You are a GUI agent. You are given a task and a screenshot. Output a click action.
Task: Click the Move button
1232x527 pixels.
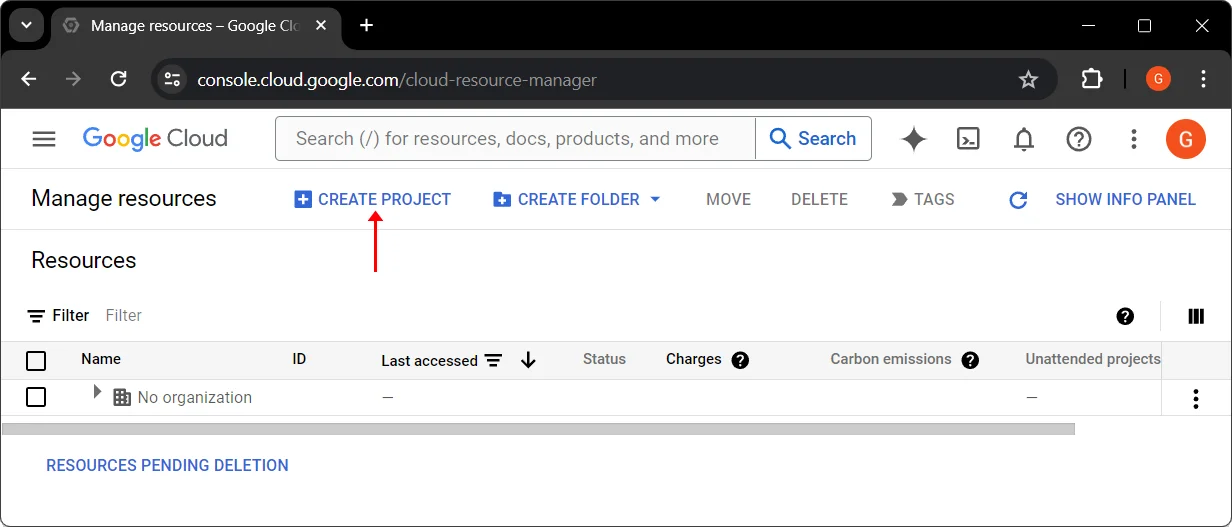coord(728,200)
